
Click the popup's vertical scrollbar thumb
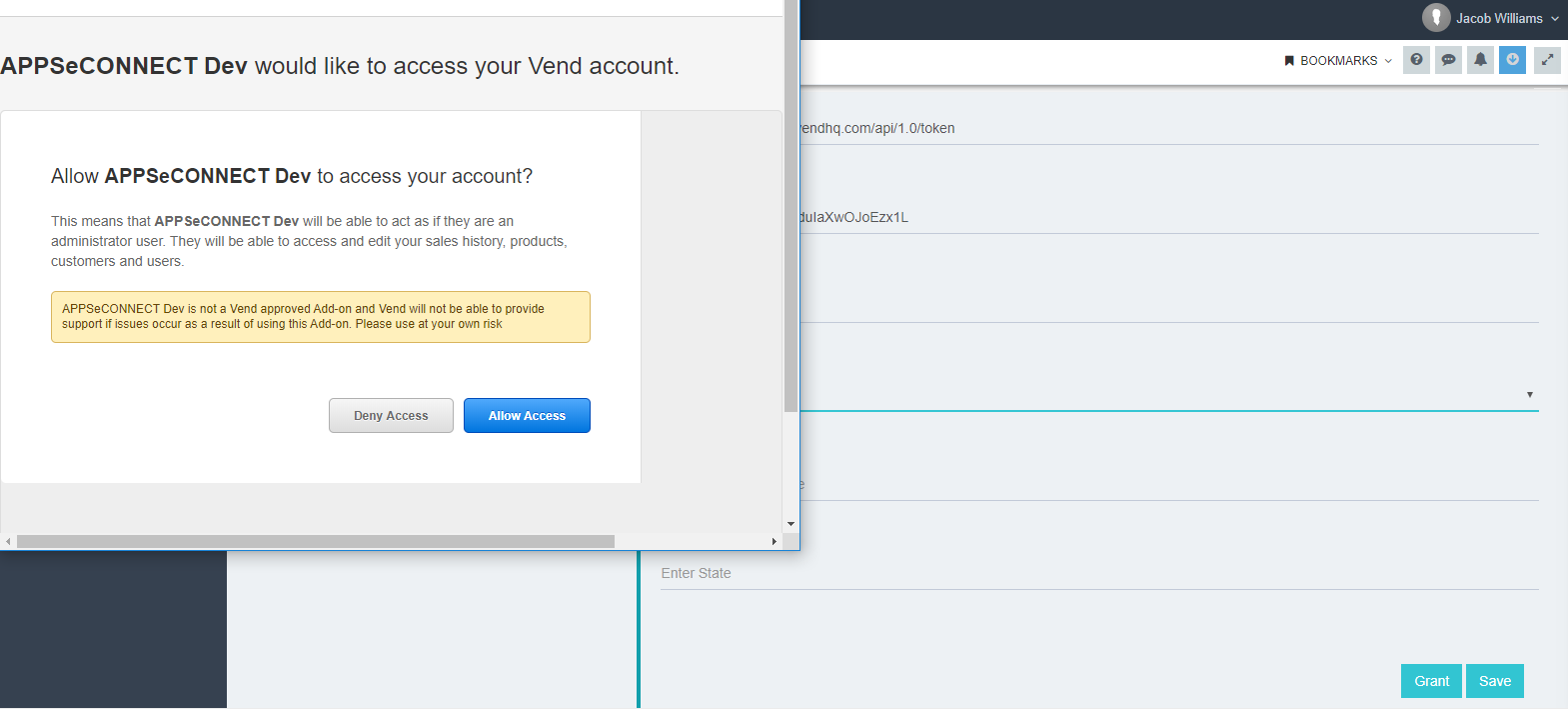pos(790,206)
